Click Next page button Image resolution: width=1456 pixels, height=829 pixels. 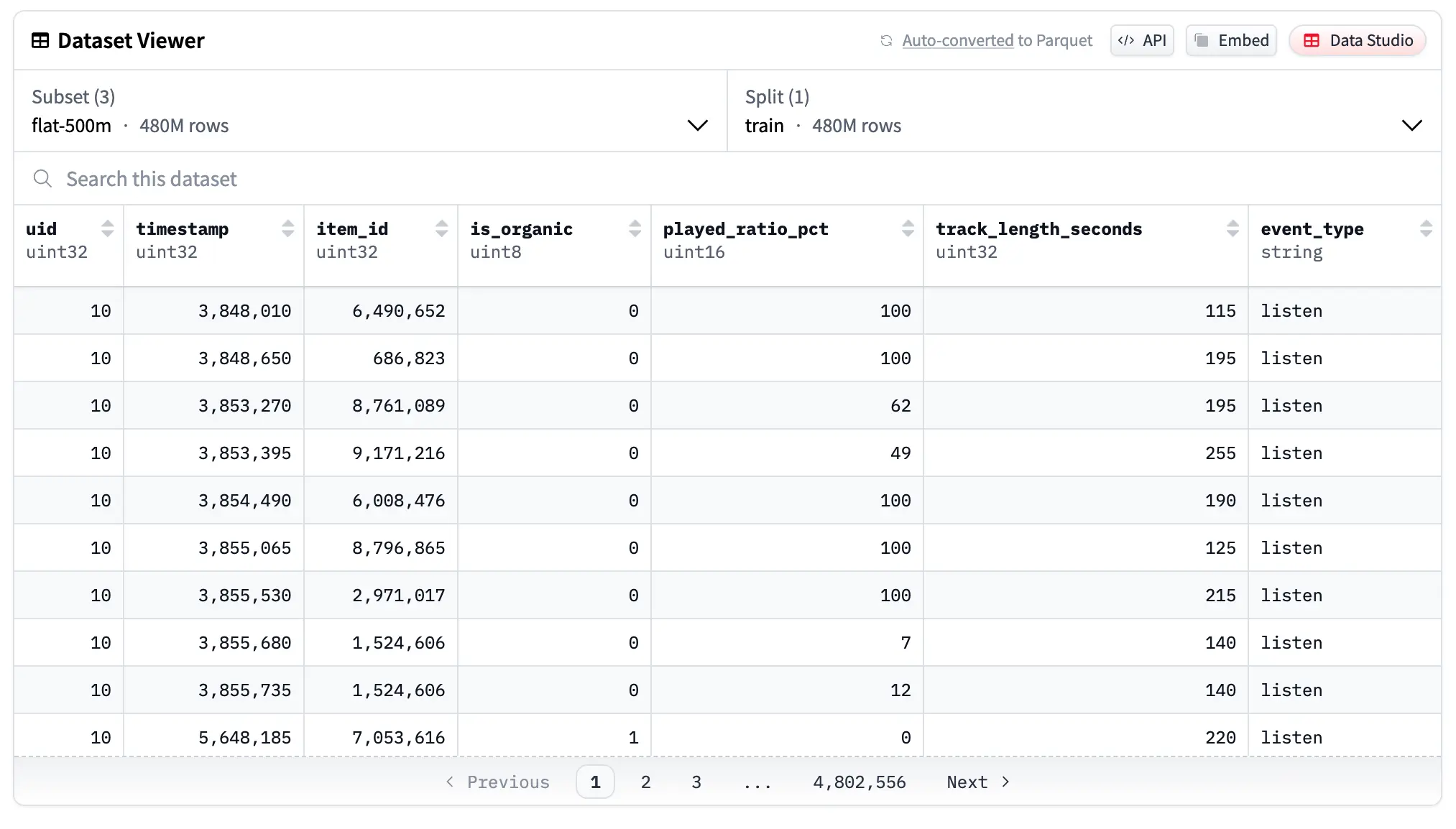977,782
